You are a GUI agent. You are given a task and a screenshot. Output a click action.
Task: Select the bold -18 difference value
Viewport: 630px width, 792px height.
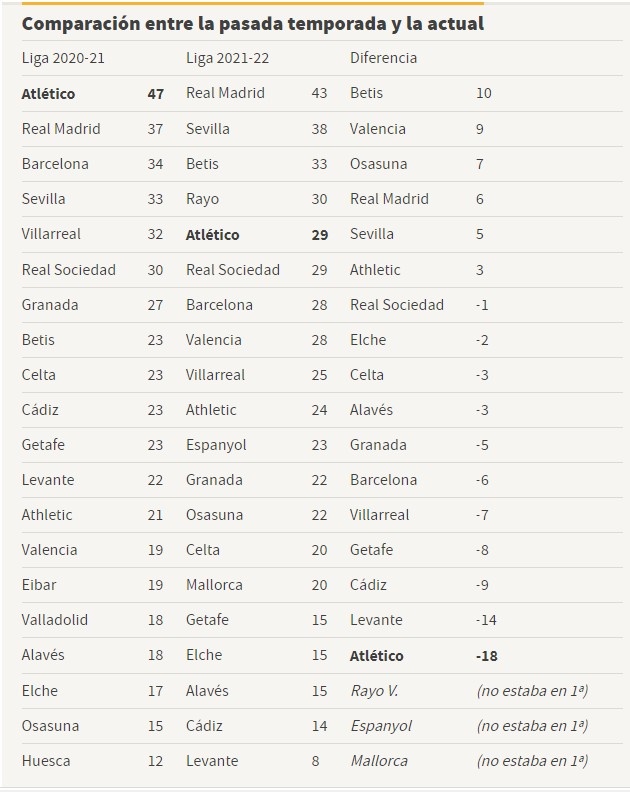[487, 656]
